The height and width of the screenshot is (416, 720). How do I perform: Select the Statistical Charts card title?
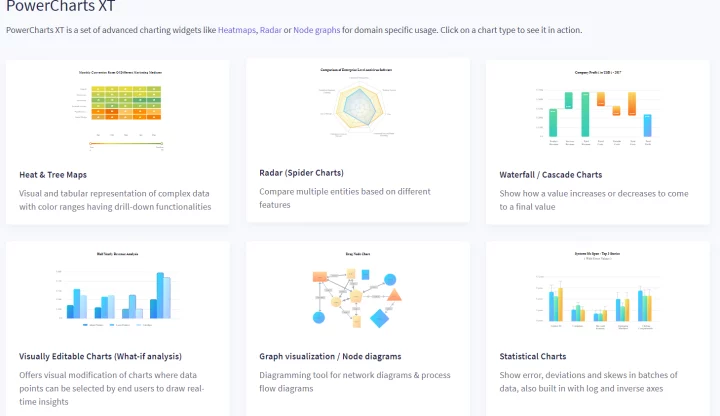click(x=532, y=356)
